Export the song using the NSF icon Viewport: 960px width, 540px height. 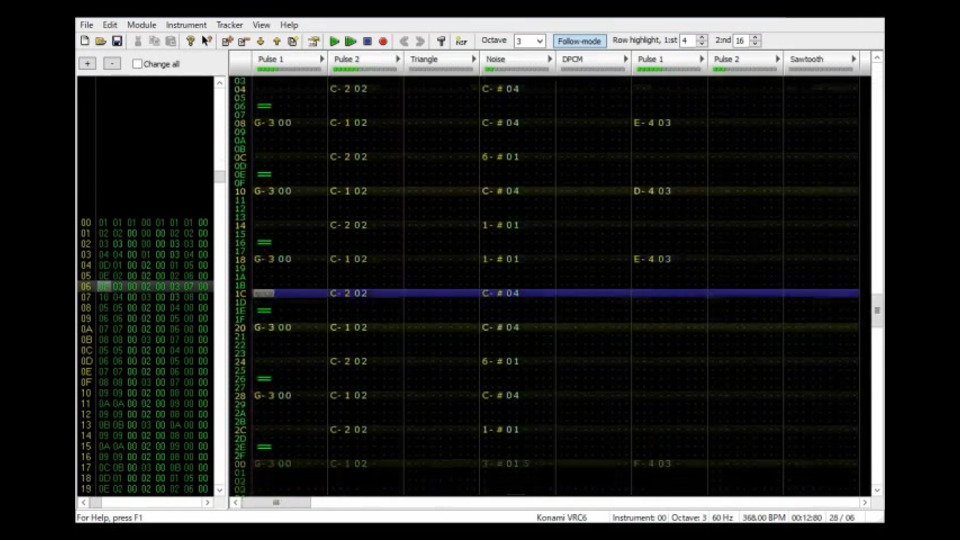pos(461,41)
